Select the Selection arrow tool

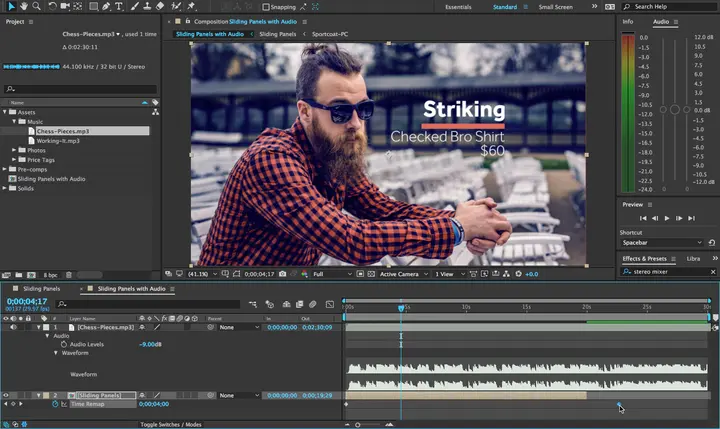pos(11,6)
